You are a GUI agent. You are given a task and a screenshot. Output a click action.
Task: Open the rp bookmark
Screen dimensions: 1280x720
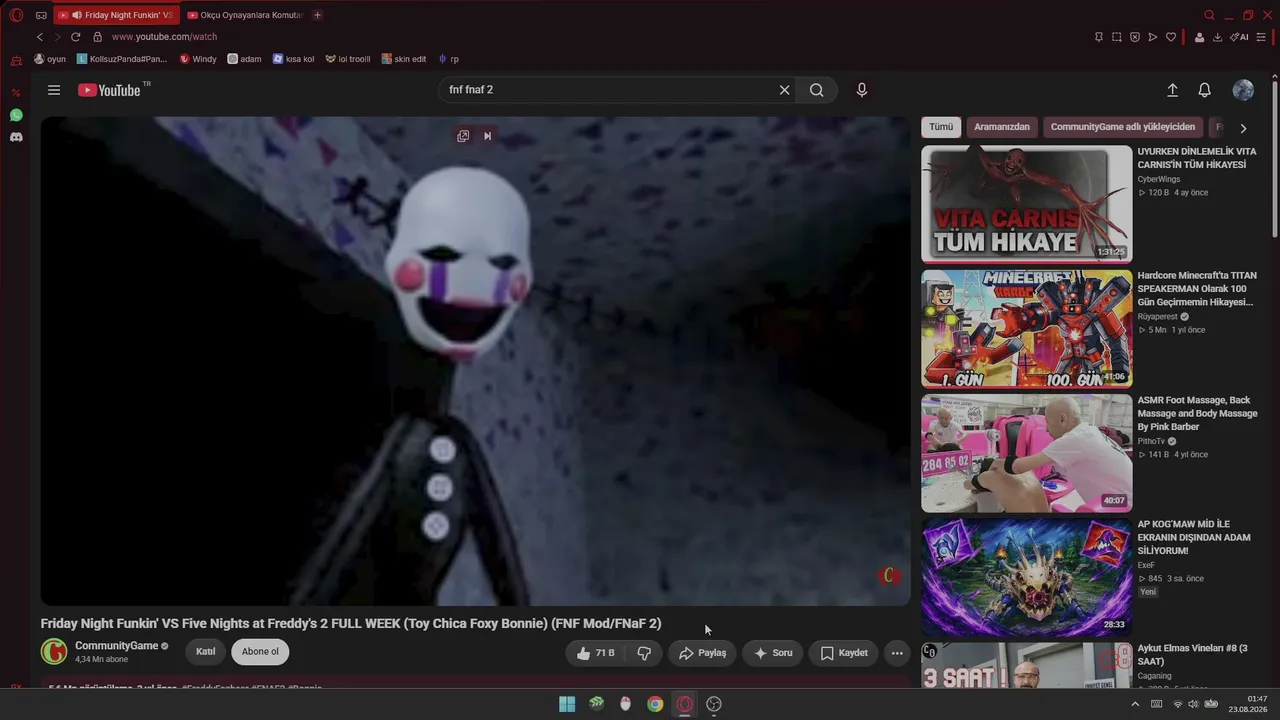(448, 59)
